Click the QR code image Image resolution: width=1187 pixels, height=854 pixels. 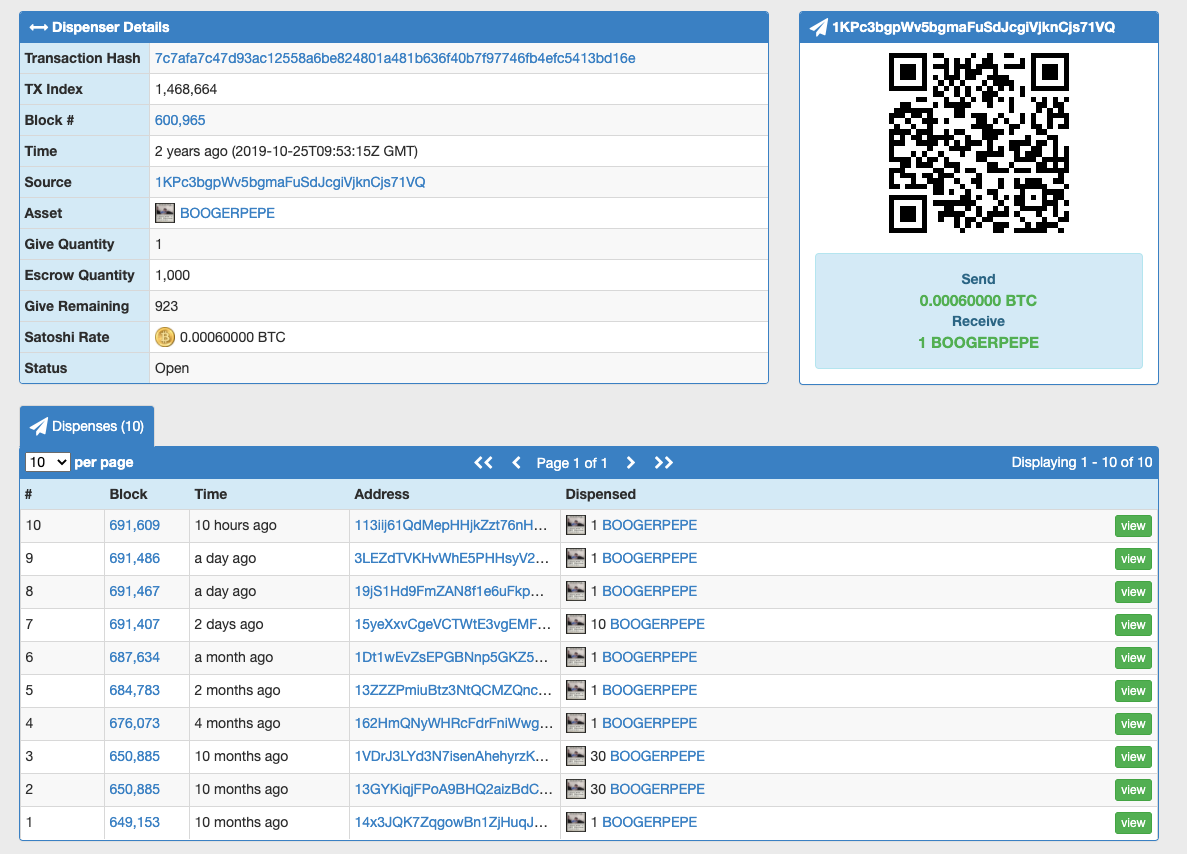click(978, 142)
